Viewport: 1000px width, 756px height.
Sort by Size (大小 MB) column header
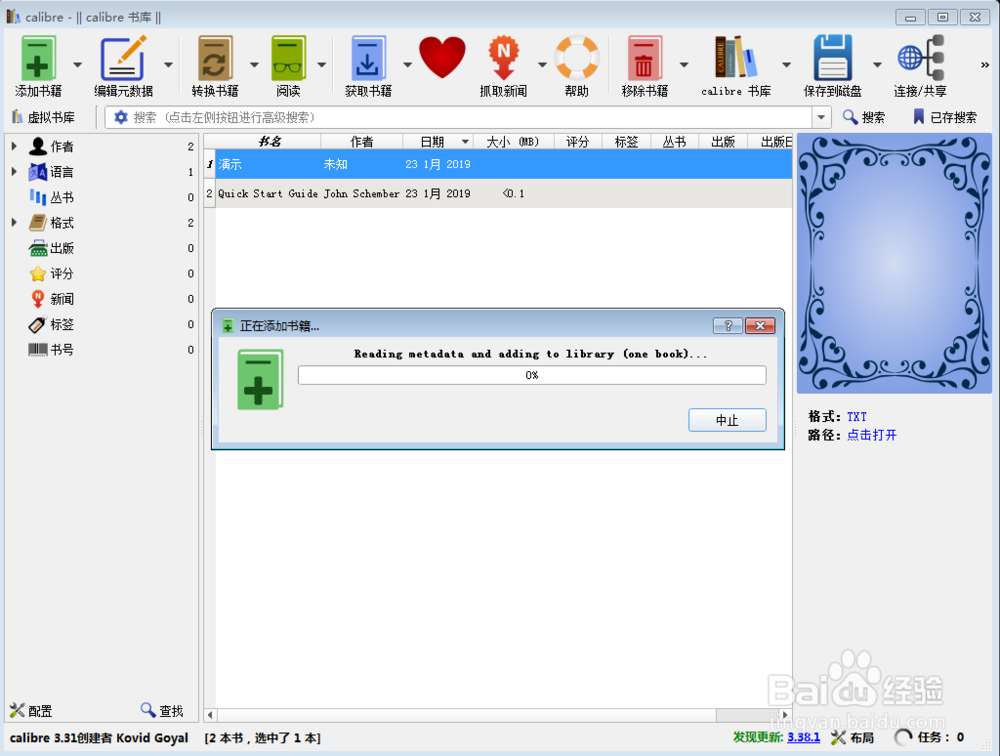click(x=514, y=142)
